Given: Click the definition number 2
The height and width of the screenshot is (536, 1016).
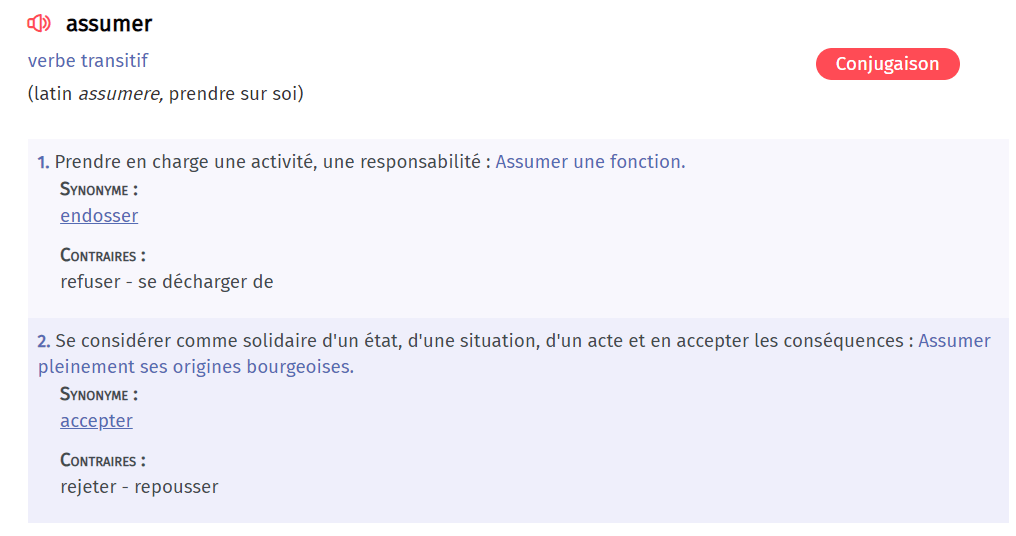Looking at the screenshot, I should click(43, 341).
